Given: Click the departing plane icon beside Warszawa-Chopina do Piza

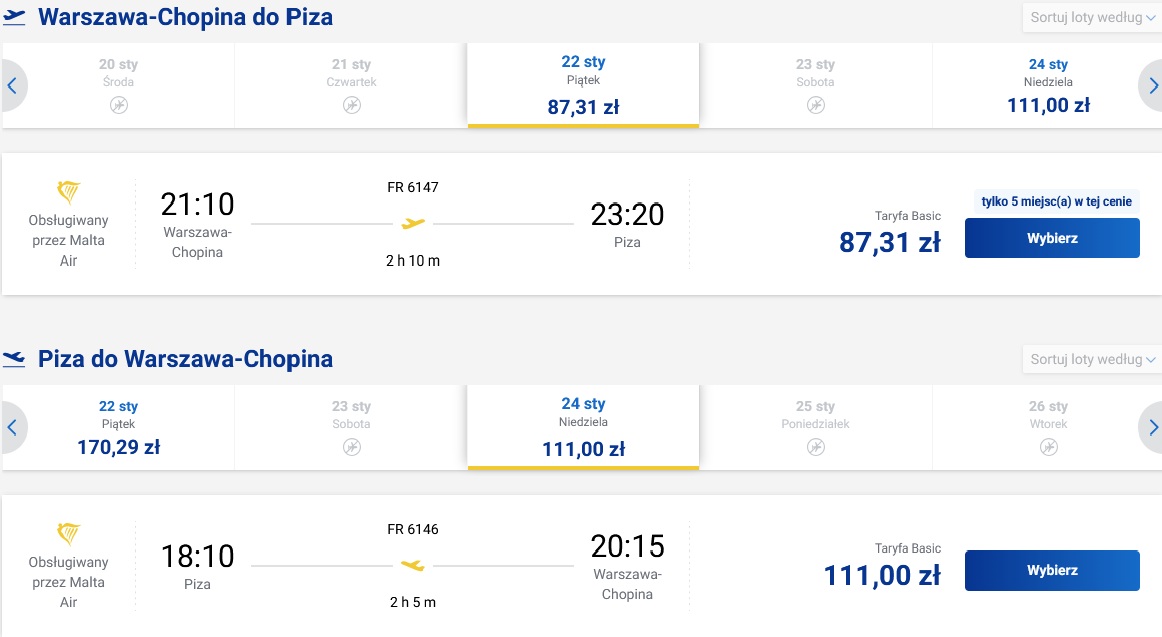Looking at the screenshot, I should pyautogui.click(x=13, y=16).
